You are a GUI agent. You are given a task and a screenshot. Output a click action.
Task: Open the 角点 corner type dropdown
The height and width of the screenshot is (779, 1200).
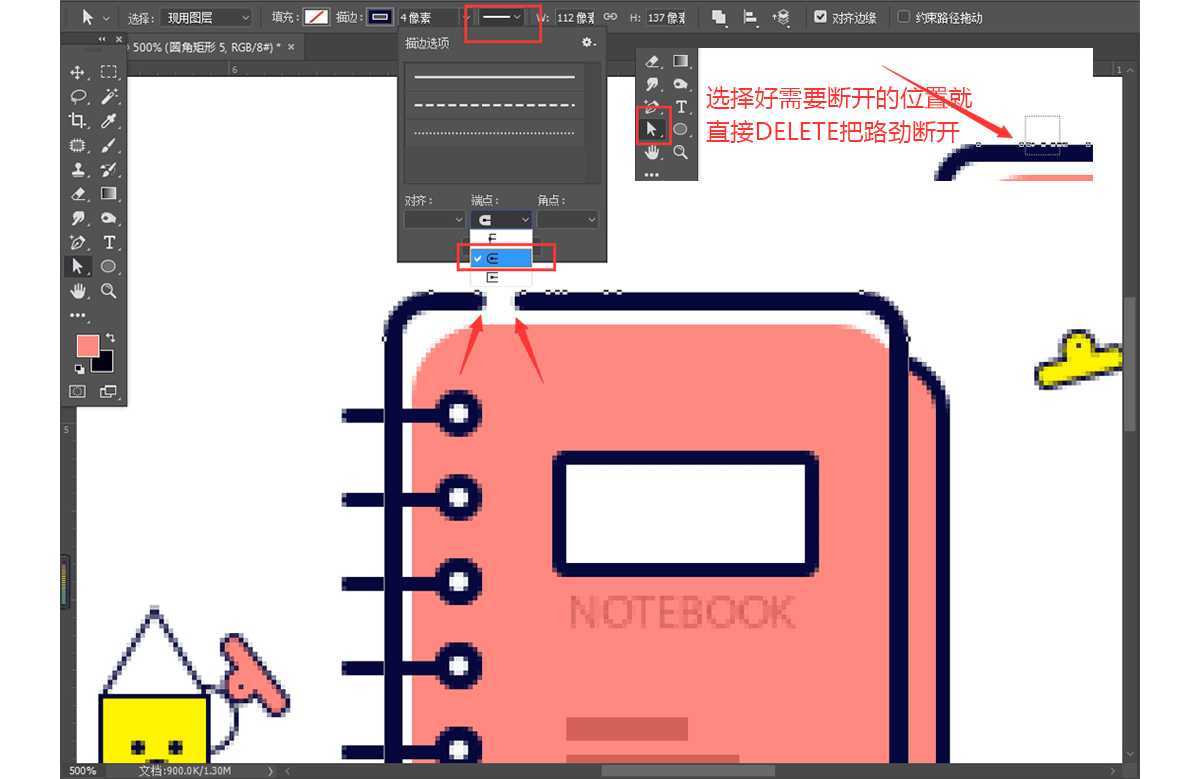(x=567, y=219)
